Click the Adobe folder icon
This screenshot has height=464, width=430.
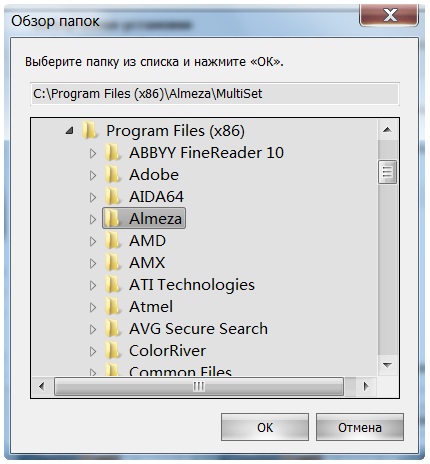(112, 175)
